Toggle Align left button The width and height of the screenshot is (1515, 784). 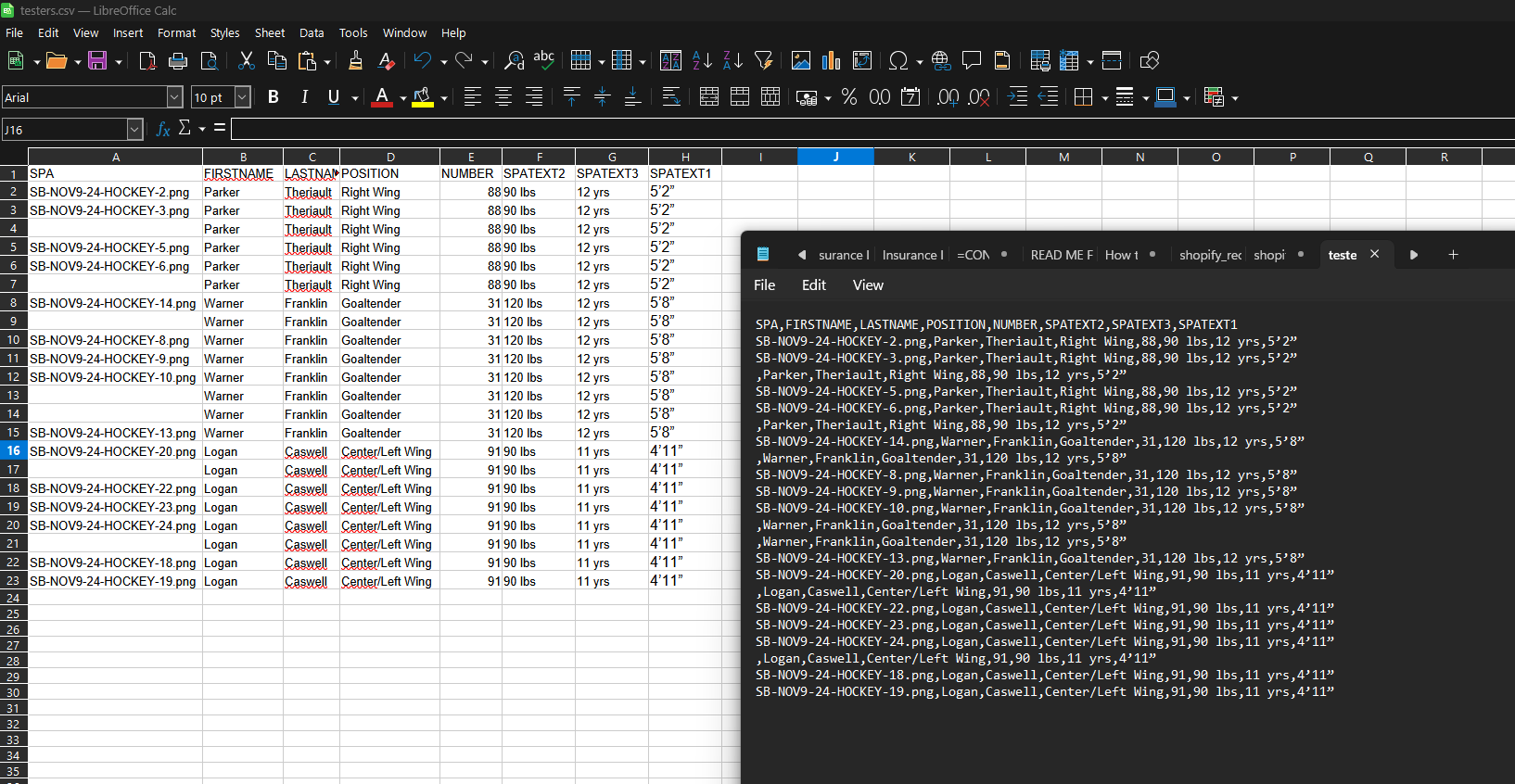[473, 97]
